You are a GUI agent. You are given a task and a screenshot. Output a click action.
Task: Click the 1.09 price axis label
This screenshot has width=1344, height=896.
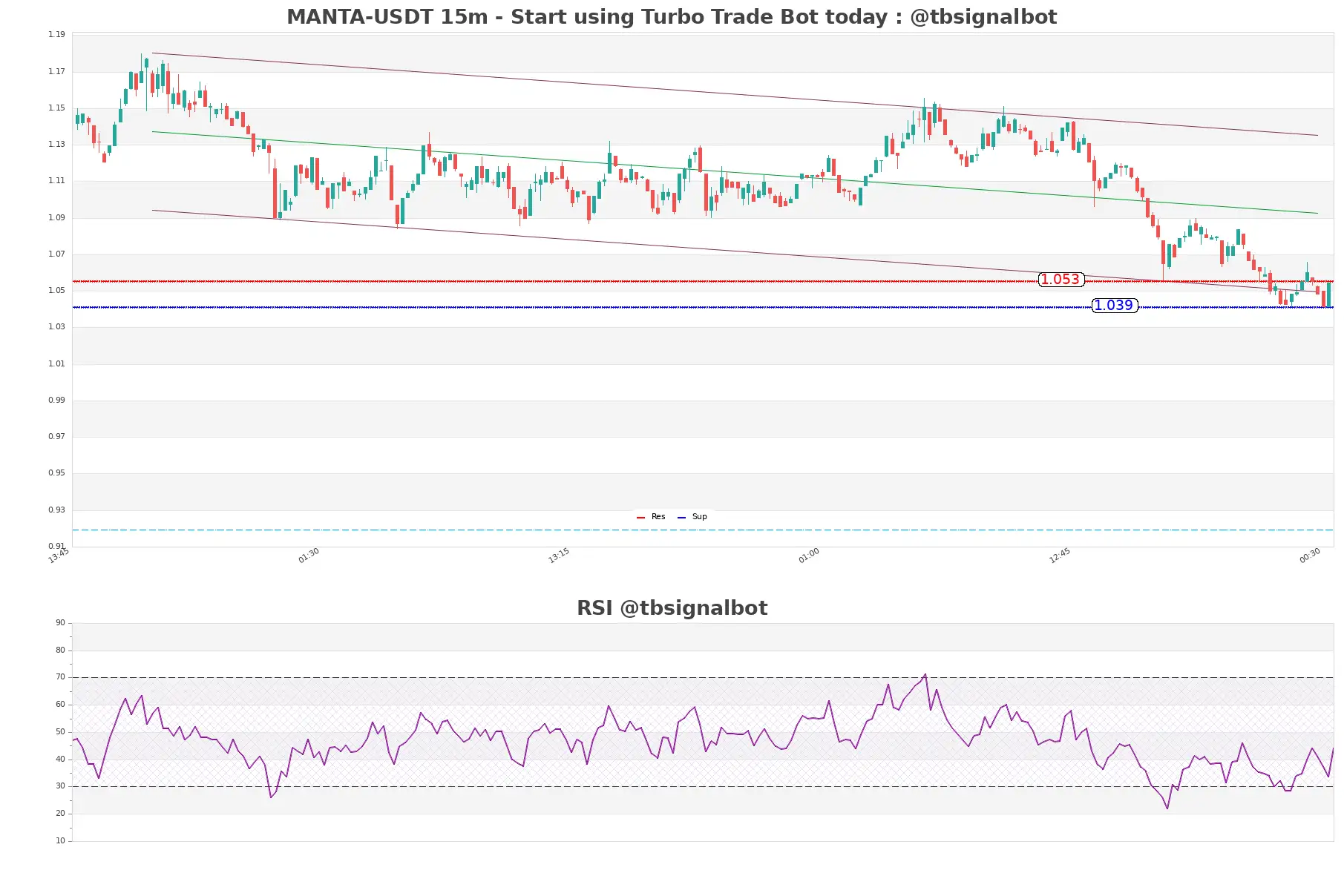pos(56,218)
